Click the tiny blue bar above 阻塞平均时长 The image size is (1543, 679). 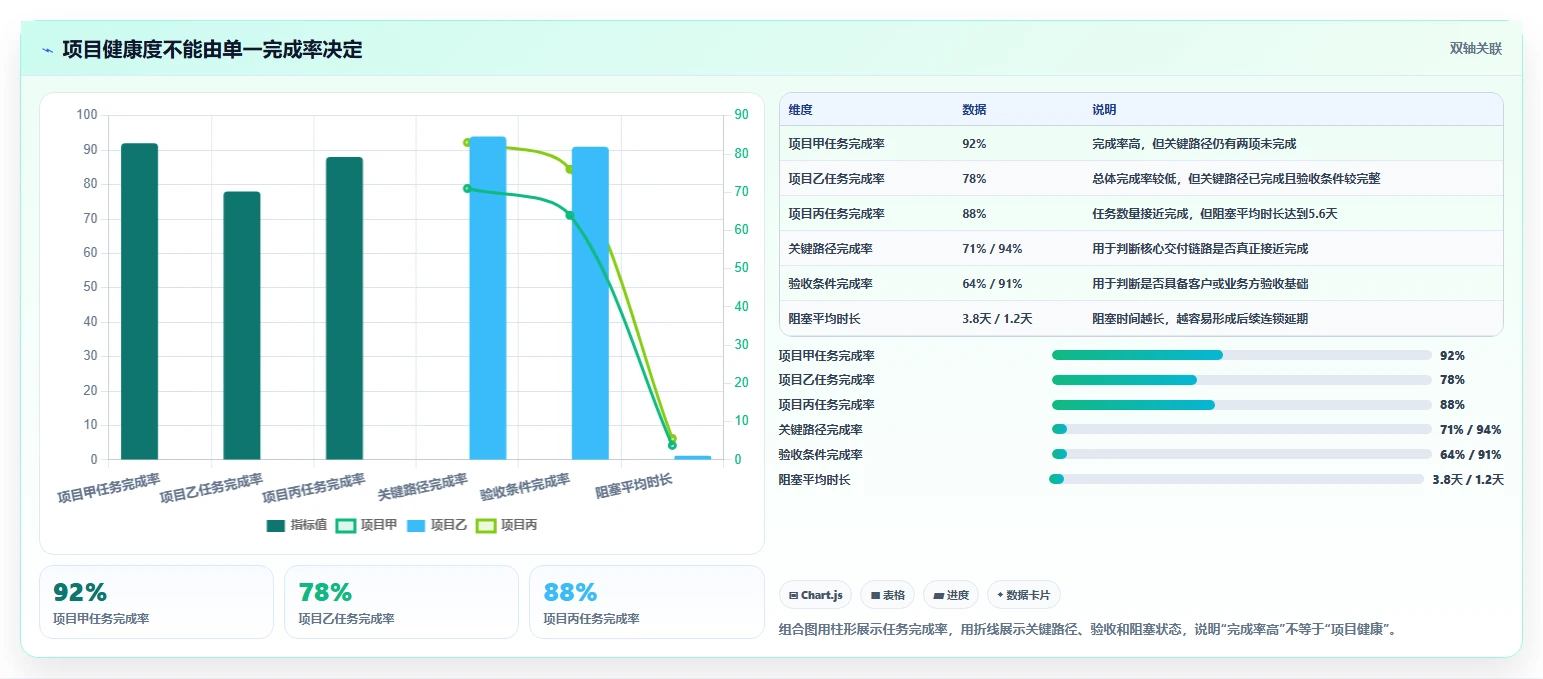pyautogui.click(x=693, y=458)
